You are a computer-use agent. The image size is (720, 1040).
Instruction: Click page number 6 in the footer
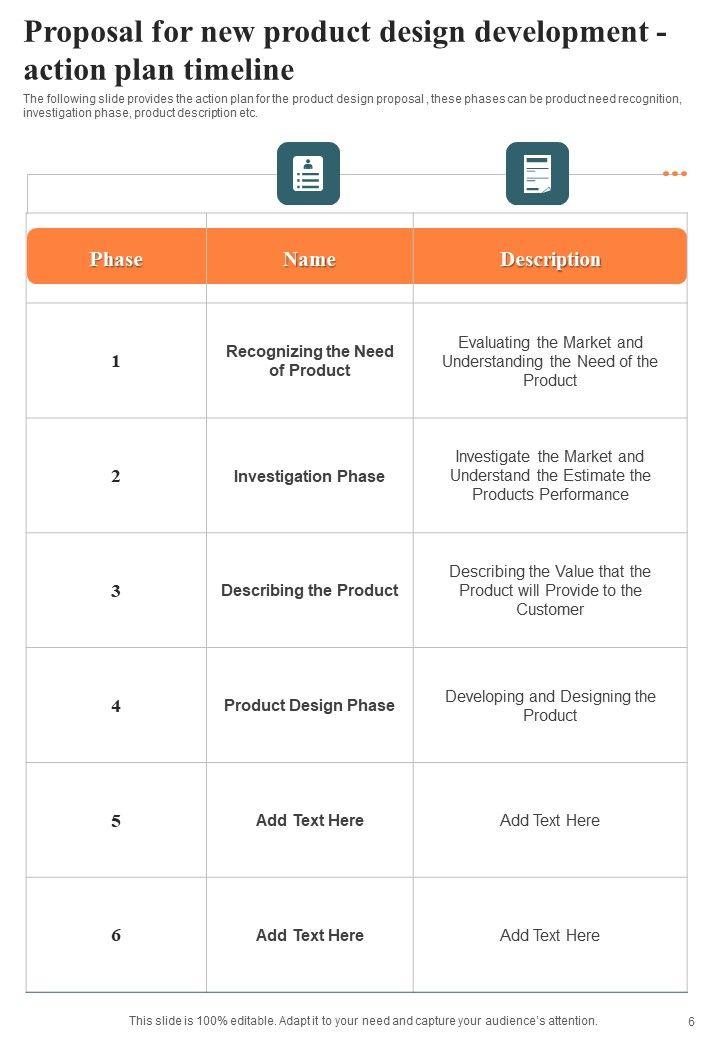tap(691, 1022)
